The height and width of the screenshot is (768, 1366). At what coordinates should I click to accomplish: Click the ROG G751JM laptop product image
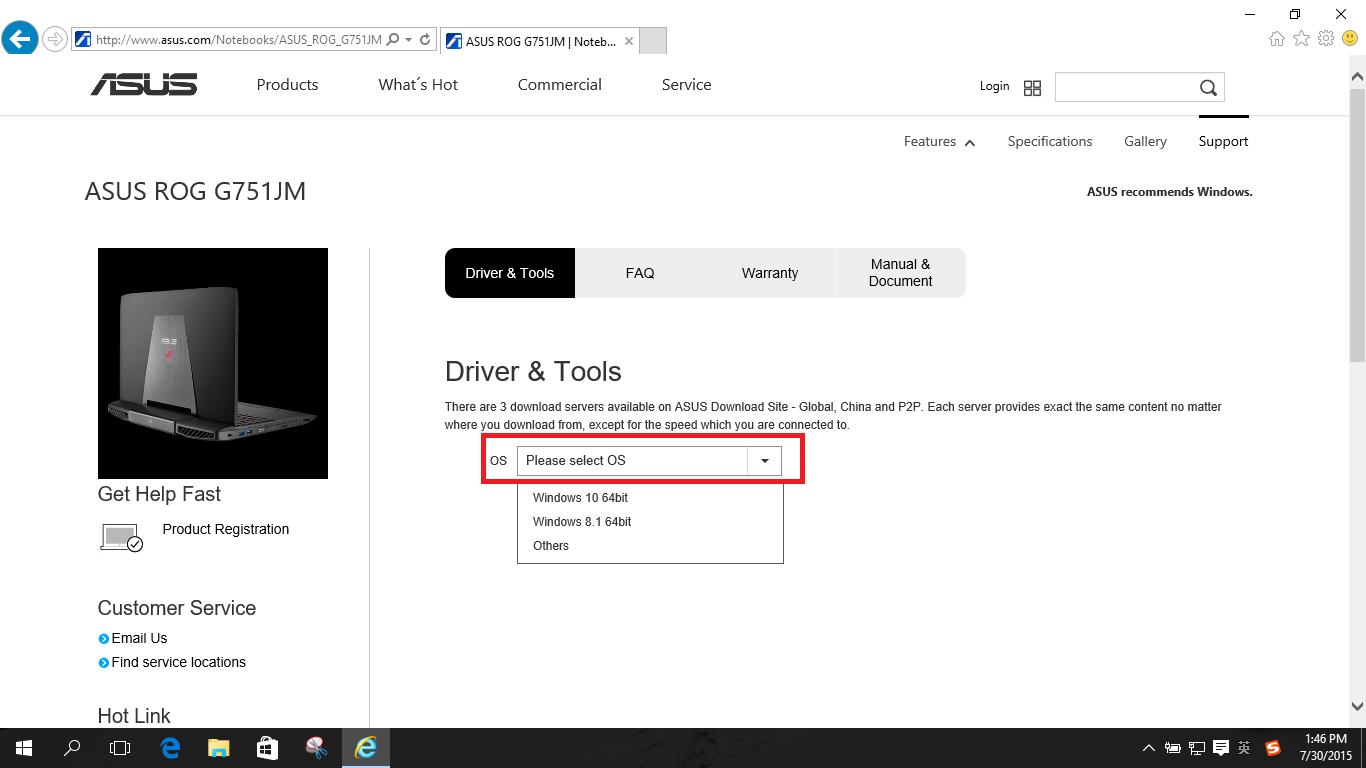(213, 363)
